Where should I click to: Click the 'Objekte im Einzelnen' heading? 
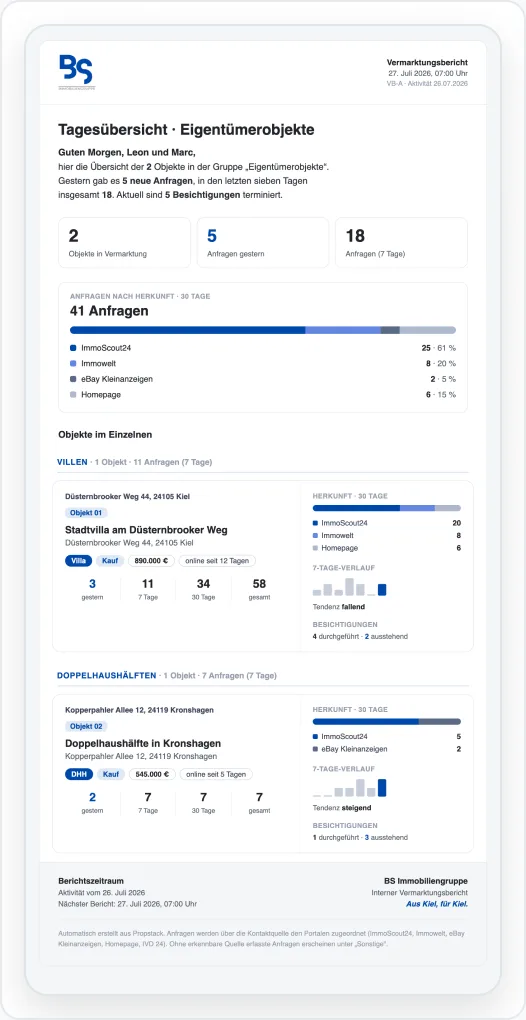click(x=105, y=435)
